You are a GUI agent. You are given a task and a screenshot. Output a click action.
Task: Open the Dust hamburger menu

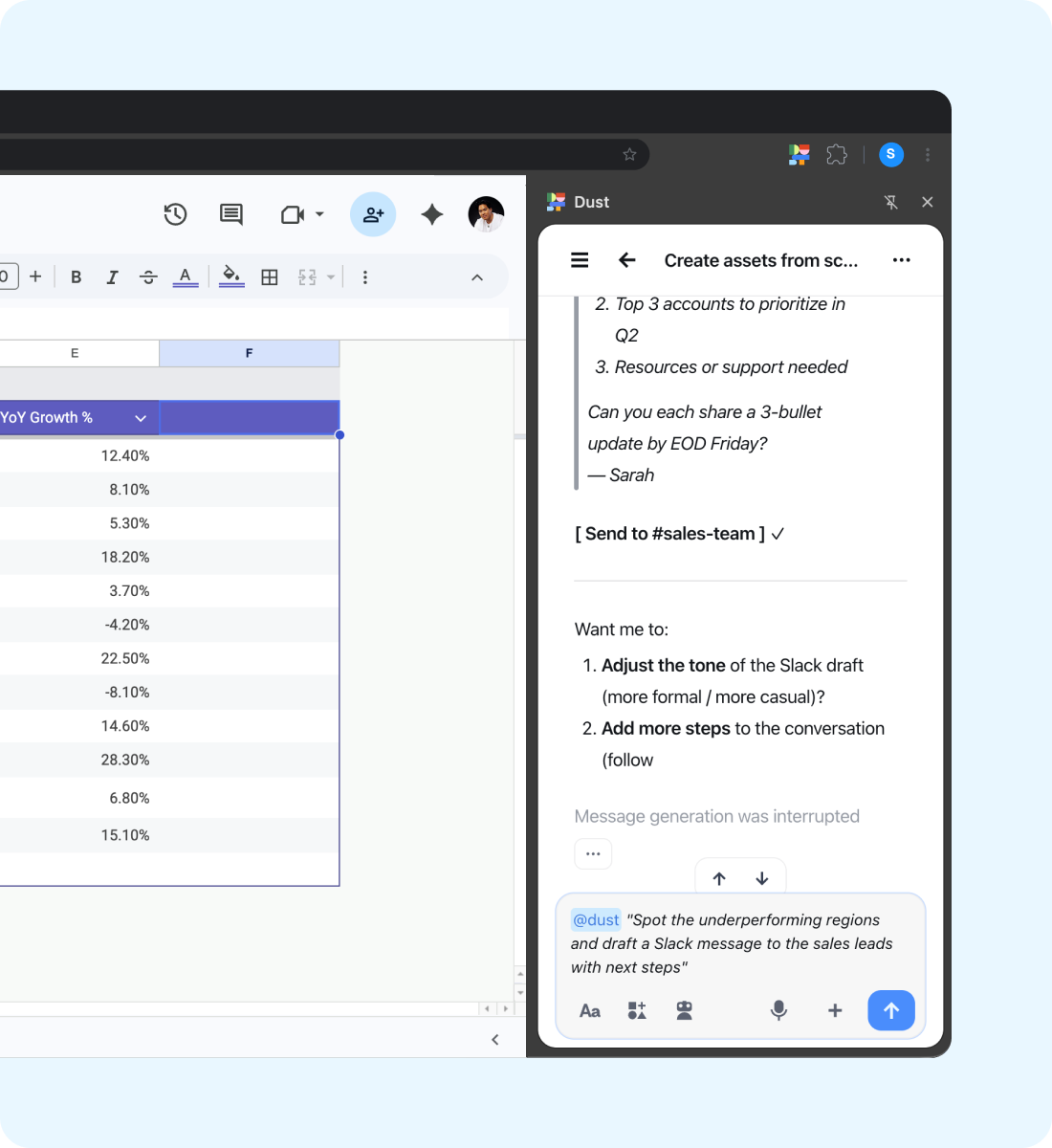click(x=580, y=259)
